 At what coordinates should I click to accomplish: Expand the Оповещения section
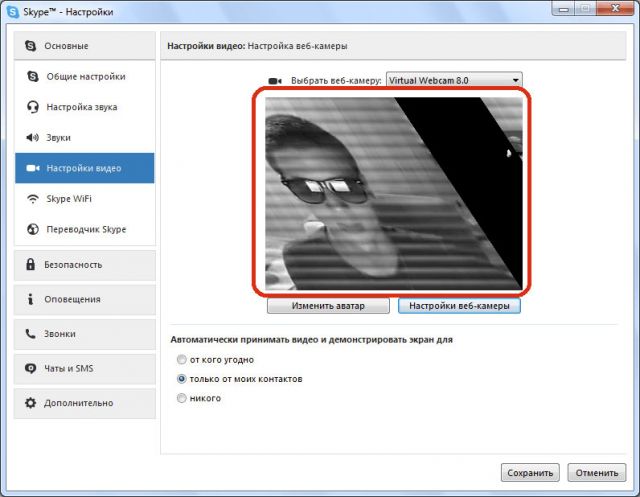tap(85, 300)
